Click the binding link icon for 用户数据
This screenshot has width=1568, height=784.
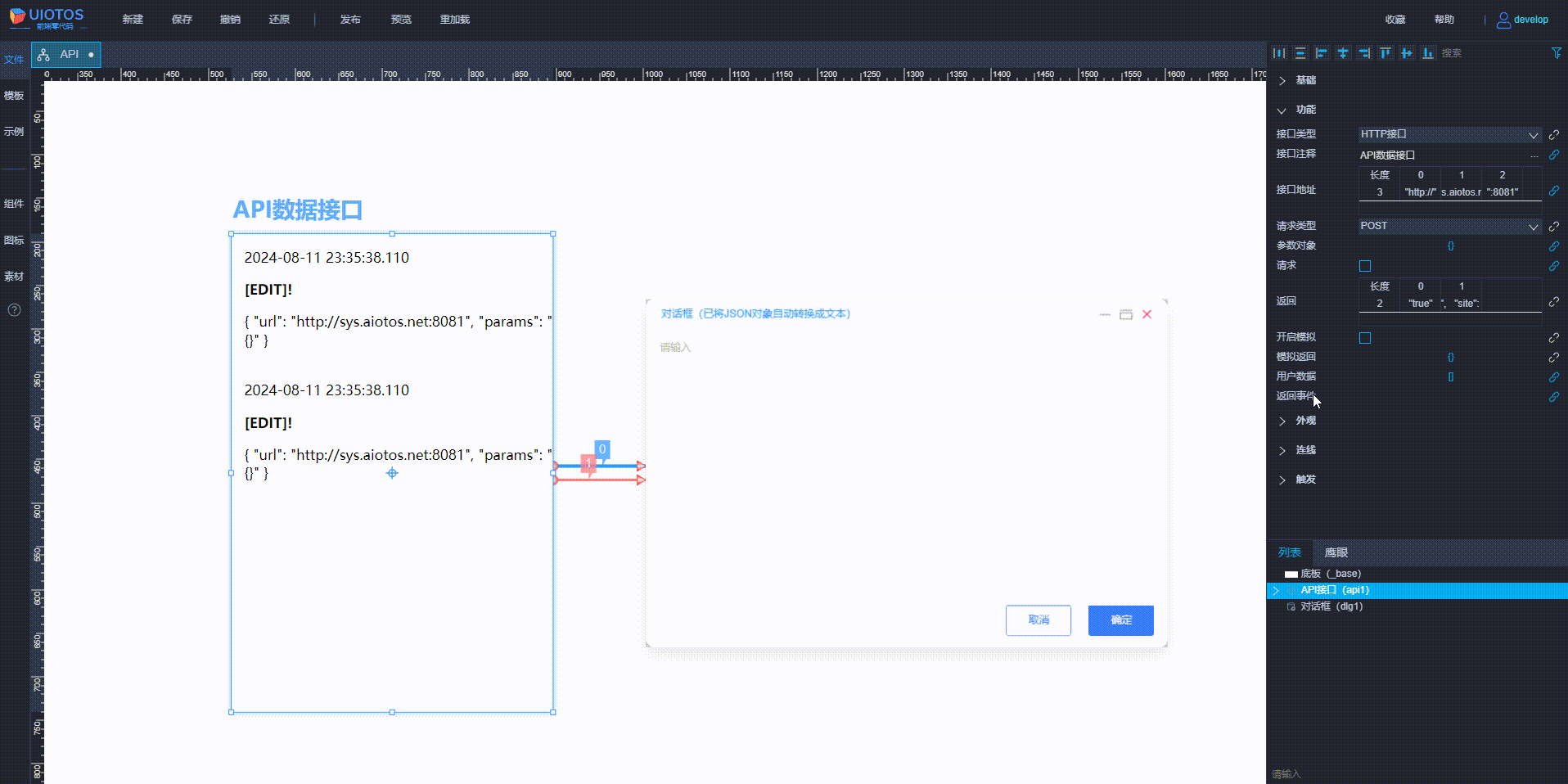[1554, 377]
